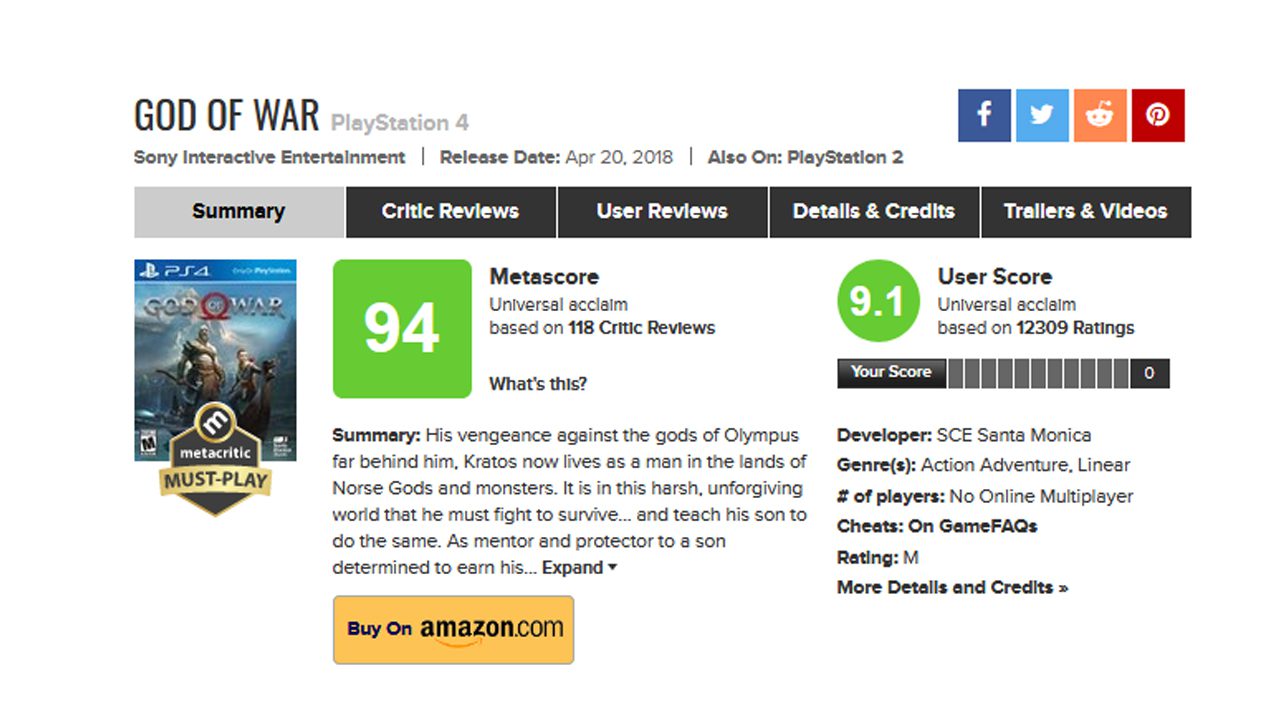Image resolution: width=1280 pixels, height=720 pixels.
Task: Expand the game summary text
Action: [579, 568]
